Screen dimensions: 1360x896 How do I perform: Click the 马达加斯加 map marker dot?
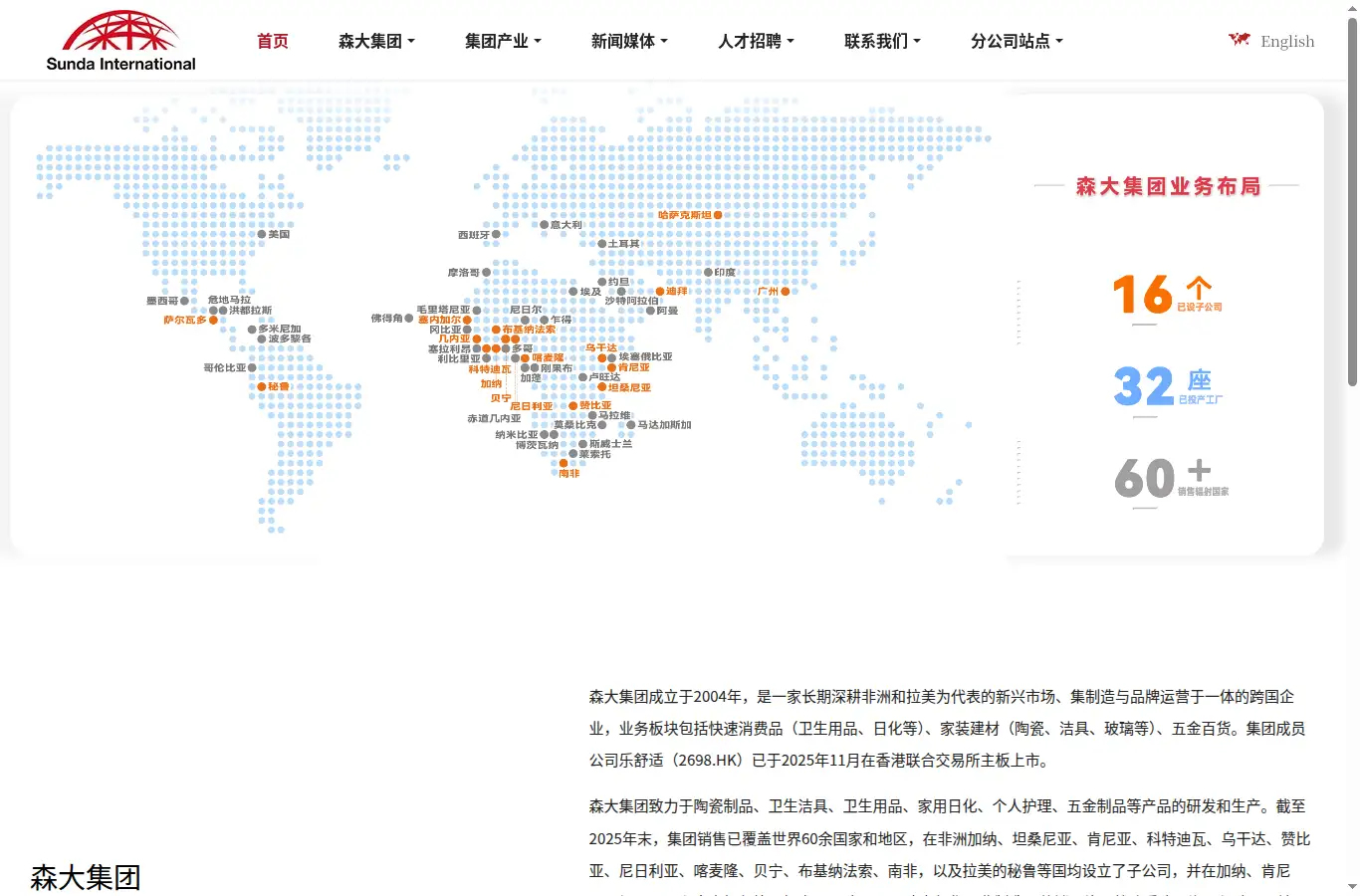(630, 425)
